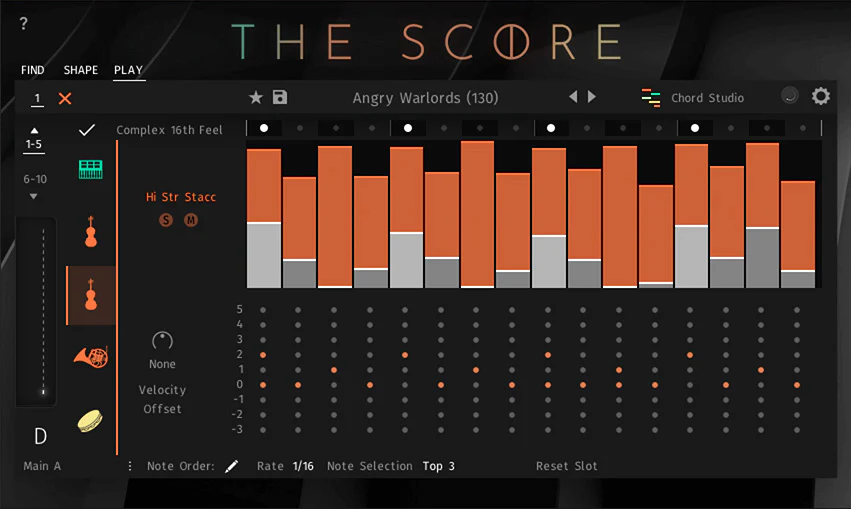Go to next preset arrow
Viewport: 851px width, 509px height.
click(x=592, y=97)
